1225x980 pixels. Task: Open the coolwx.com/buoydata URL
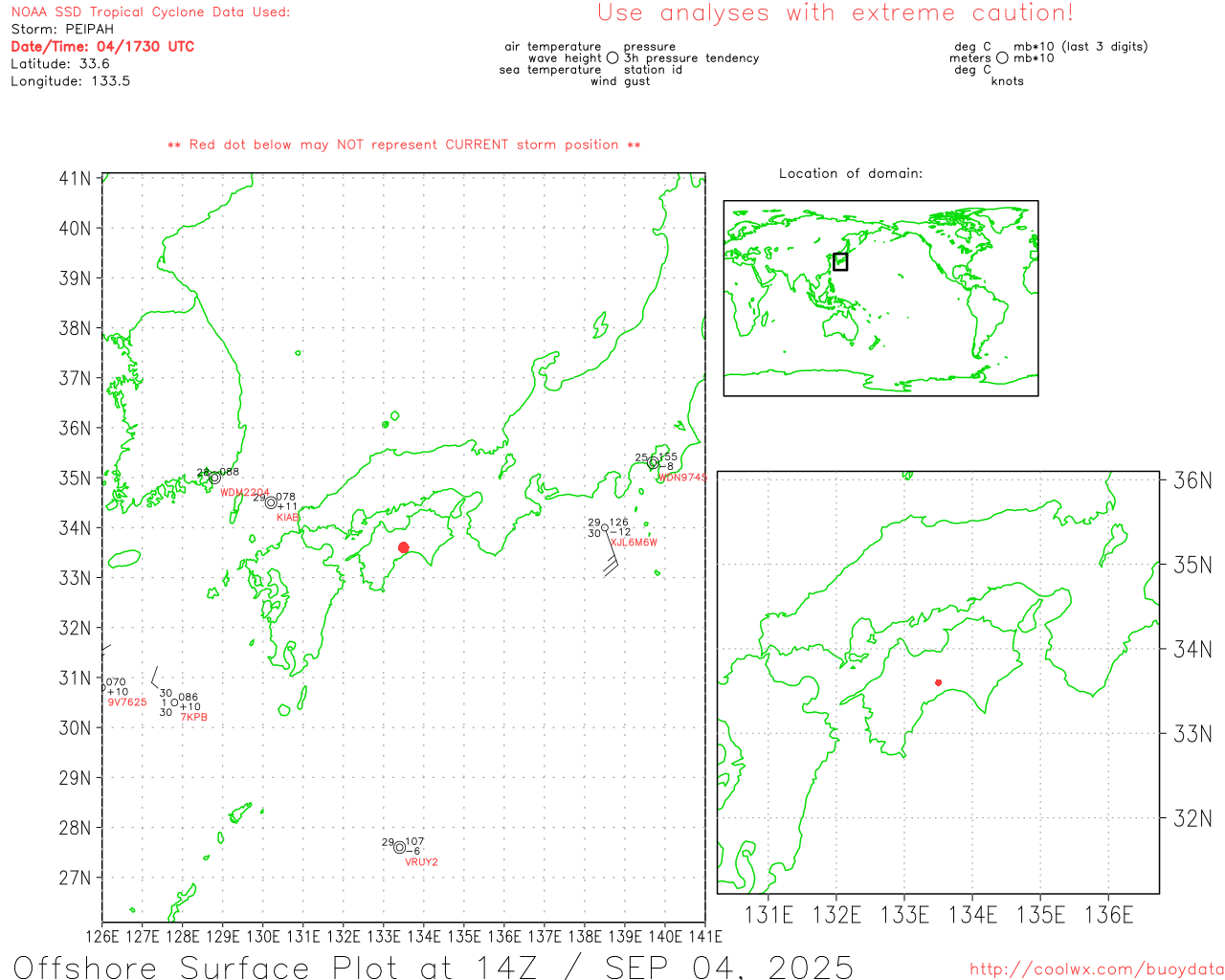tap(1097, 969)
